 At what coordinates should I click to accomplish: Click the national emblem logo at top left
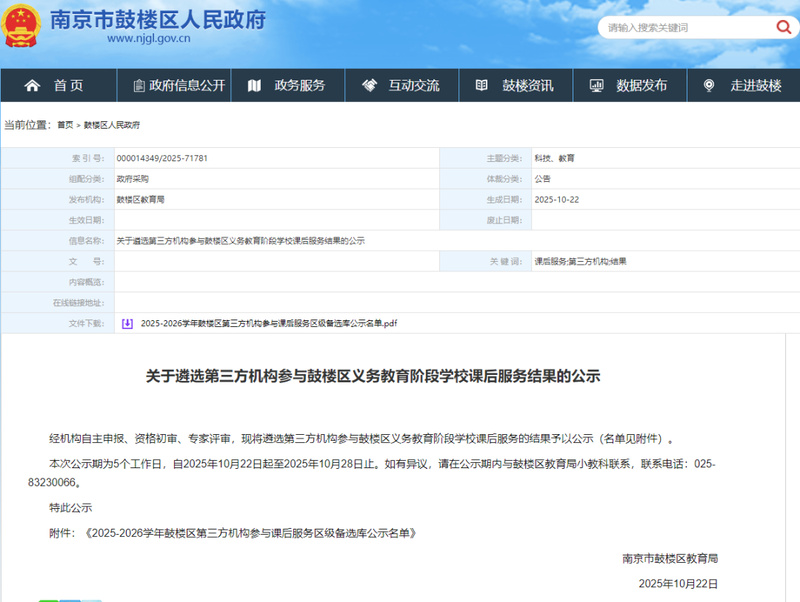click(x=22, y=27)
